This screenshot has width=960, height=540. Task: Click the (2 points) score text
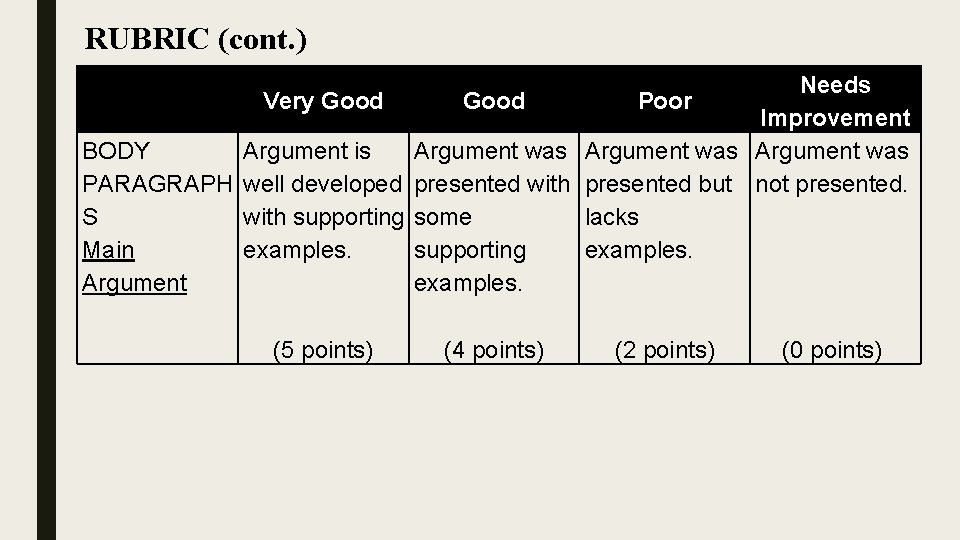tap(665, 350)
